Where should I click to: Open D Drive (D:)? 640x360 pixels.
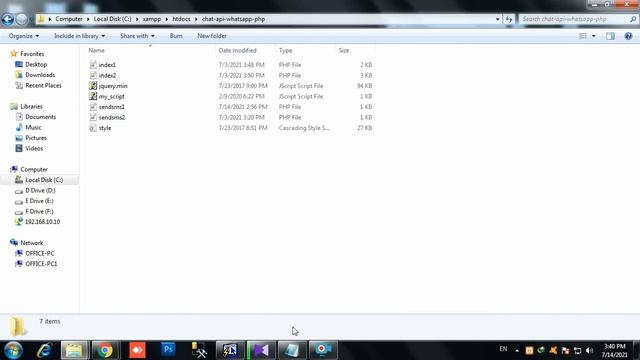[x=40, y=191]
